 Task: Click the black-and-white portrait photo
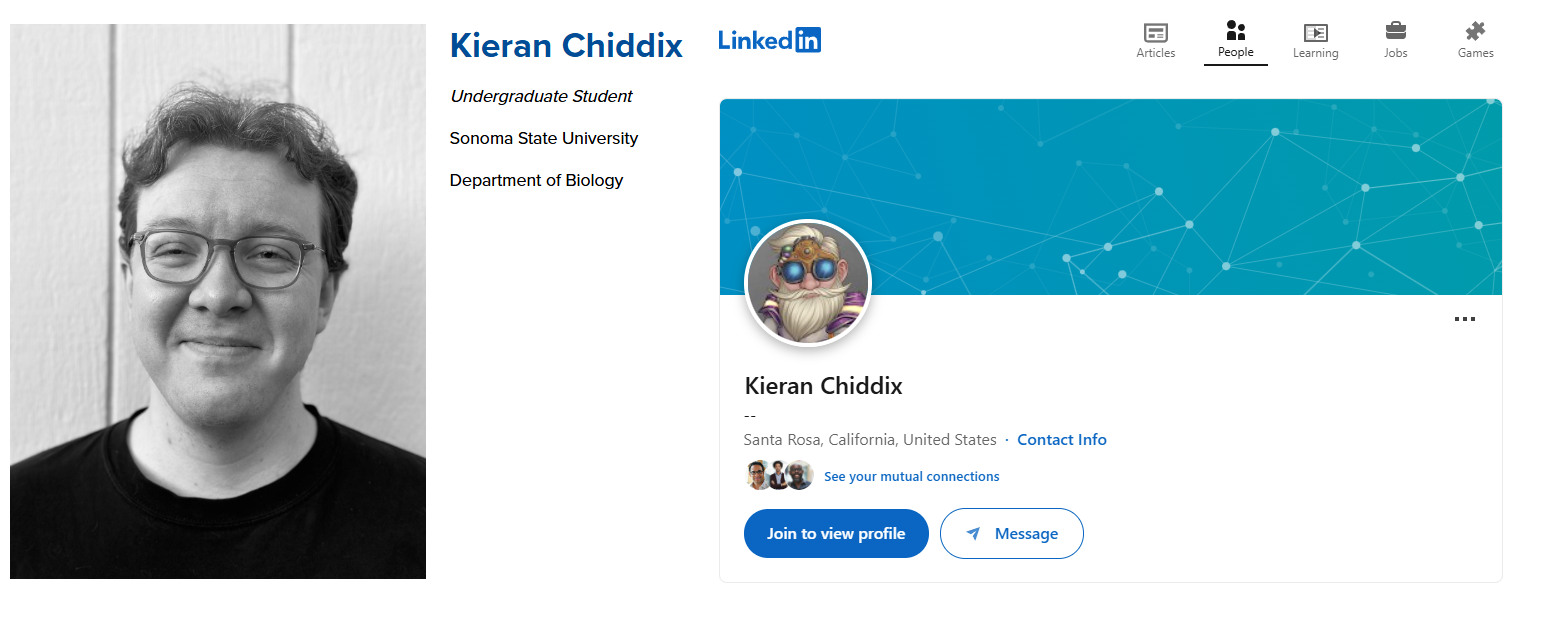218,301
